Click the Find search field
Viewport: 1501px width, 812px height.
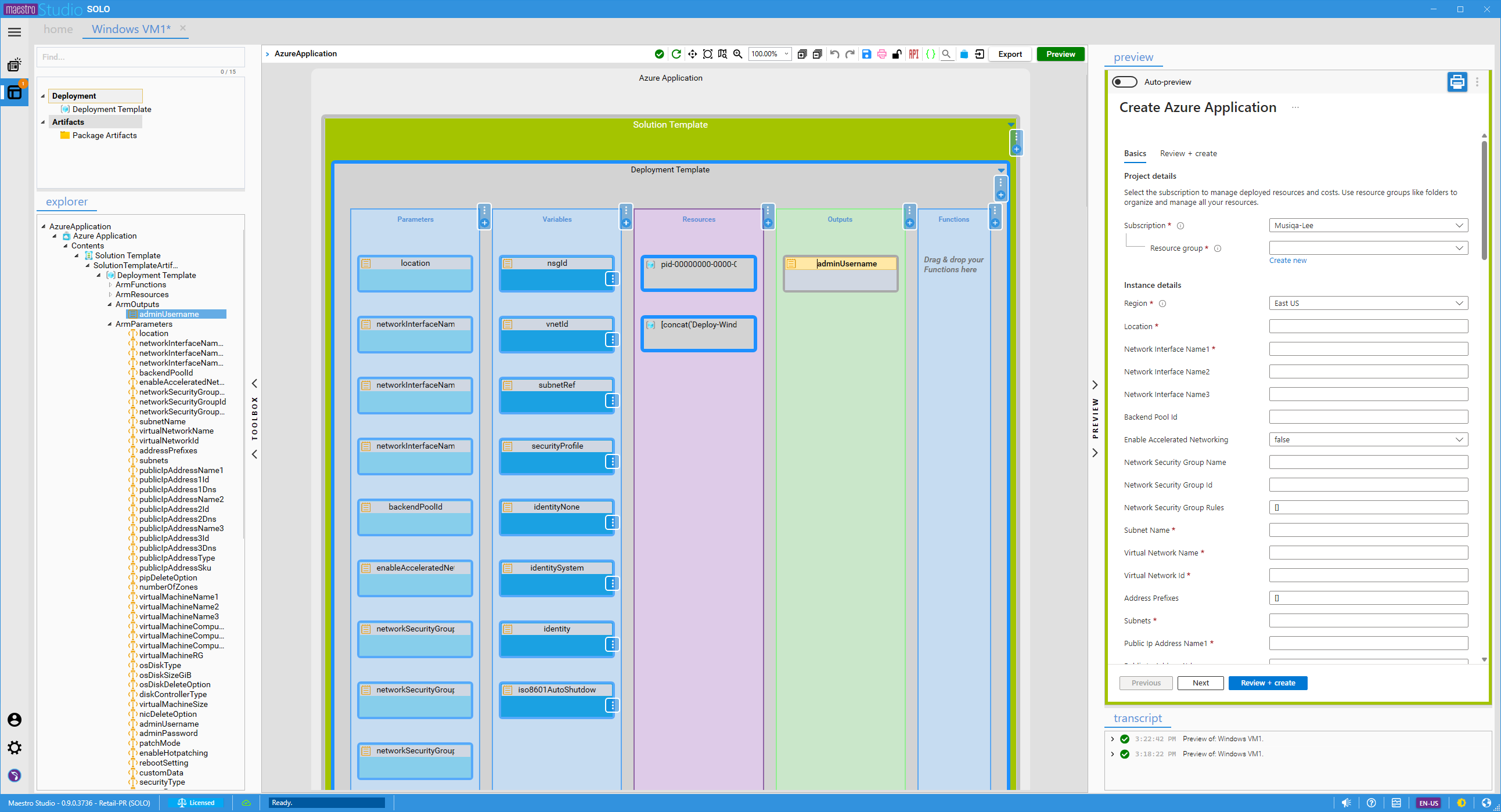[x=141, y=57]
